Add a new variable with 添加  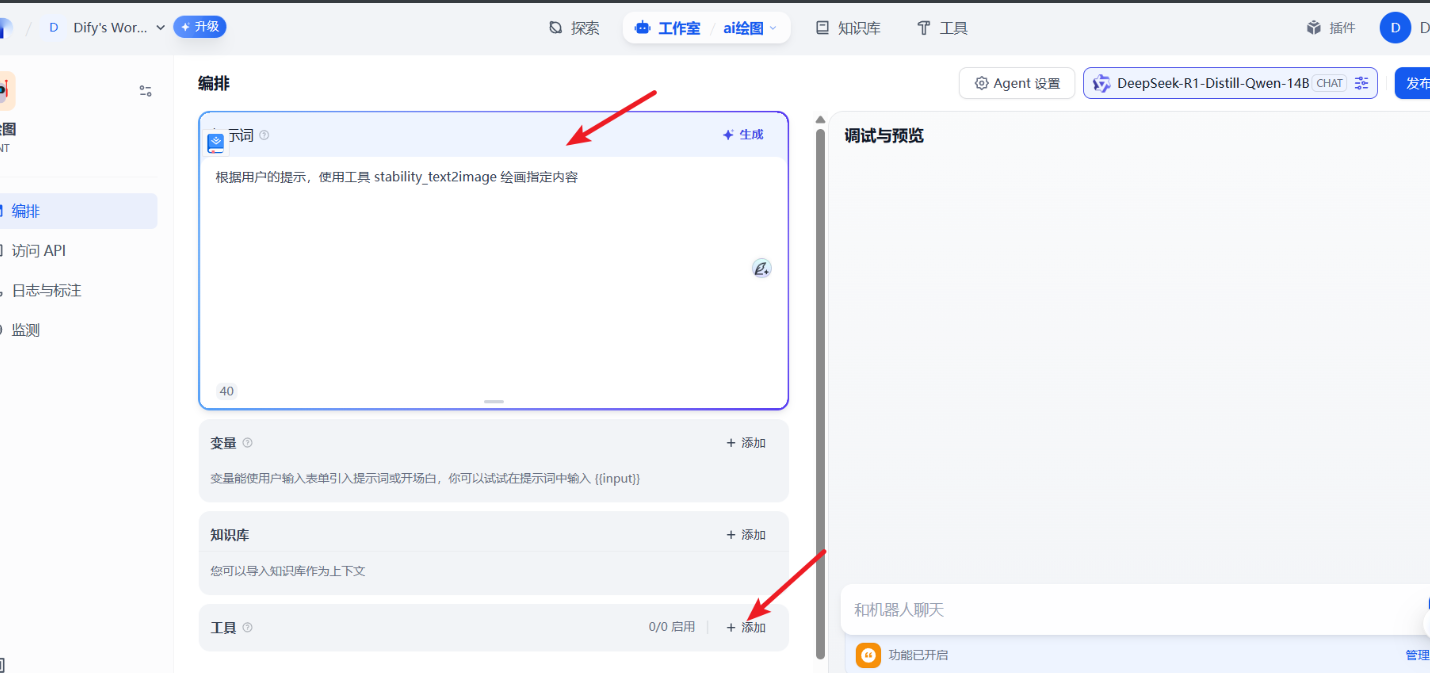[746, 443]
